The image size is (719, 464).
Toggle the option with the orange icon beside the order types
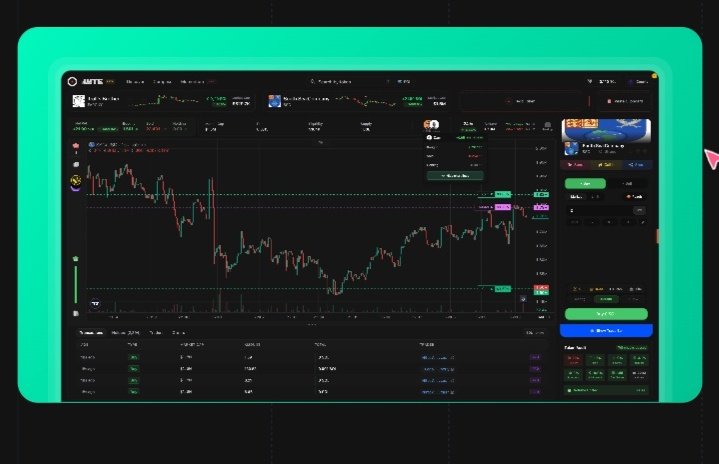pos(635,197)
